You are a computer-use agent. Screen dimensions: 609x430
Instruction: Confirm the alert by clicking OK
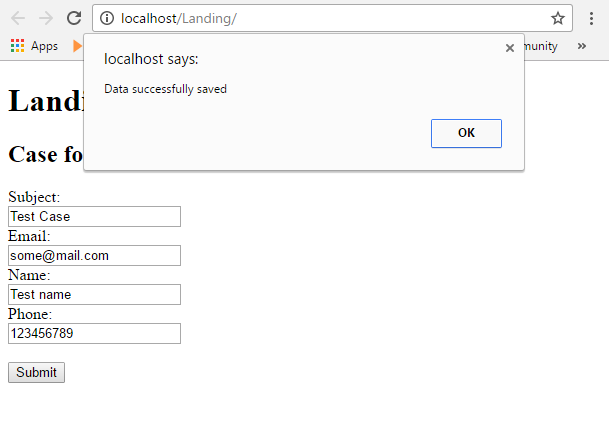[466, 133]
